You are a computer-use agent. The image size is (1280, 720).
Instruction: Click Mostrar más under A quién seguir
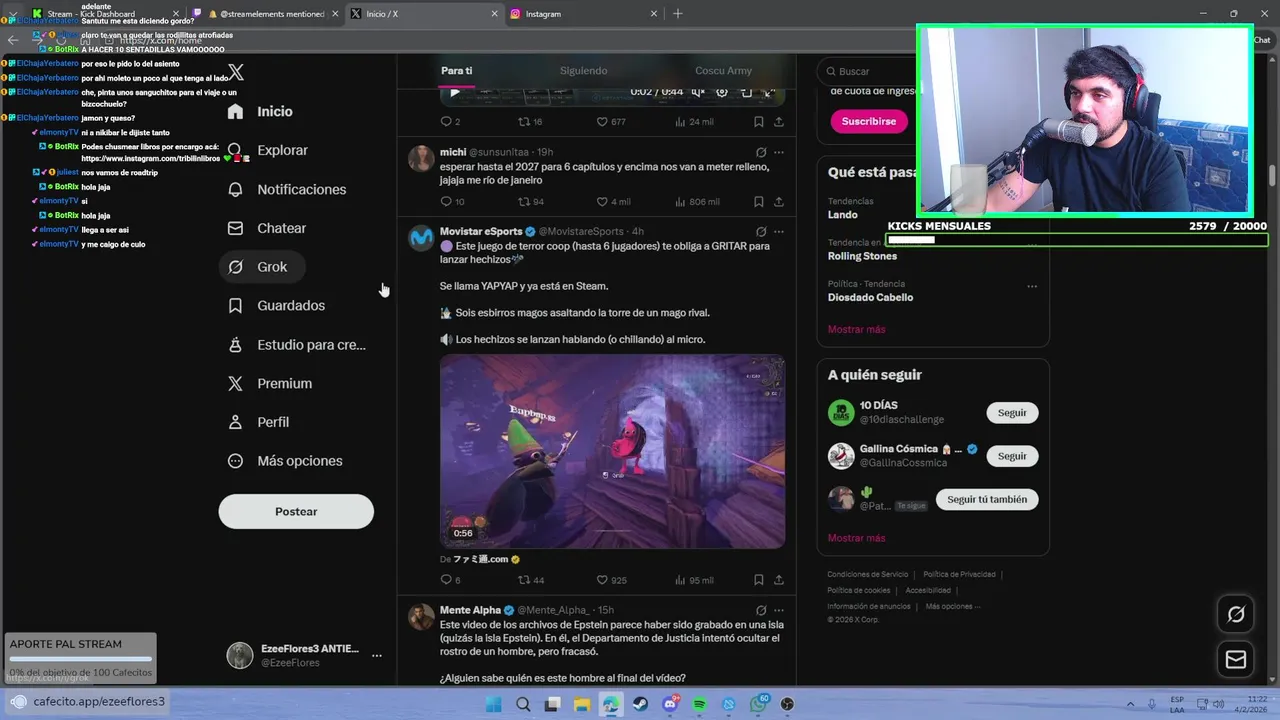point(856,538)
